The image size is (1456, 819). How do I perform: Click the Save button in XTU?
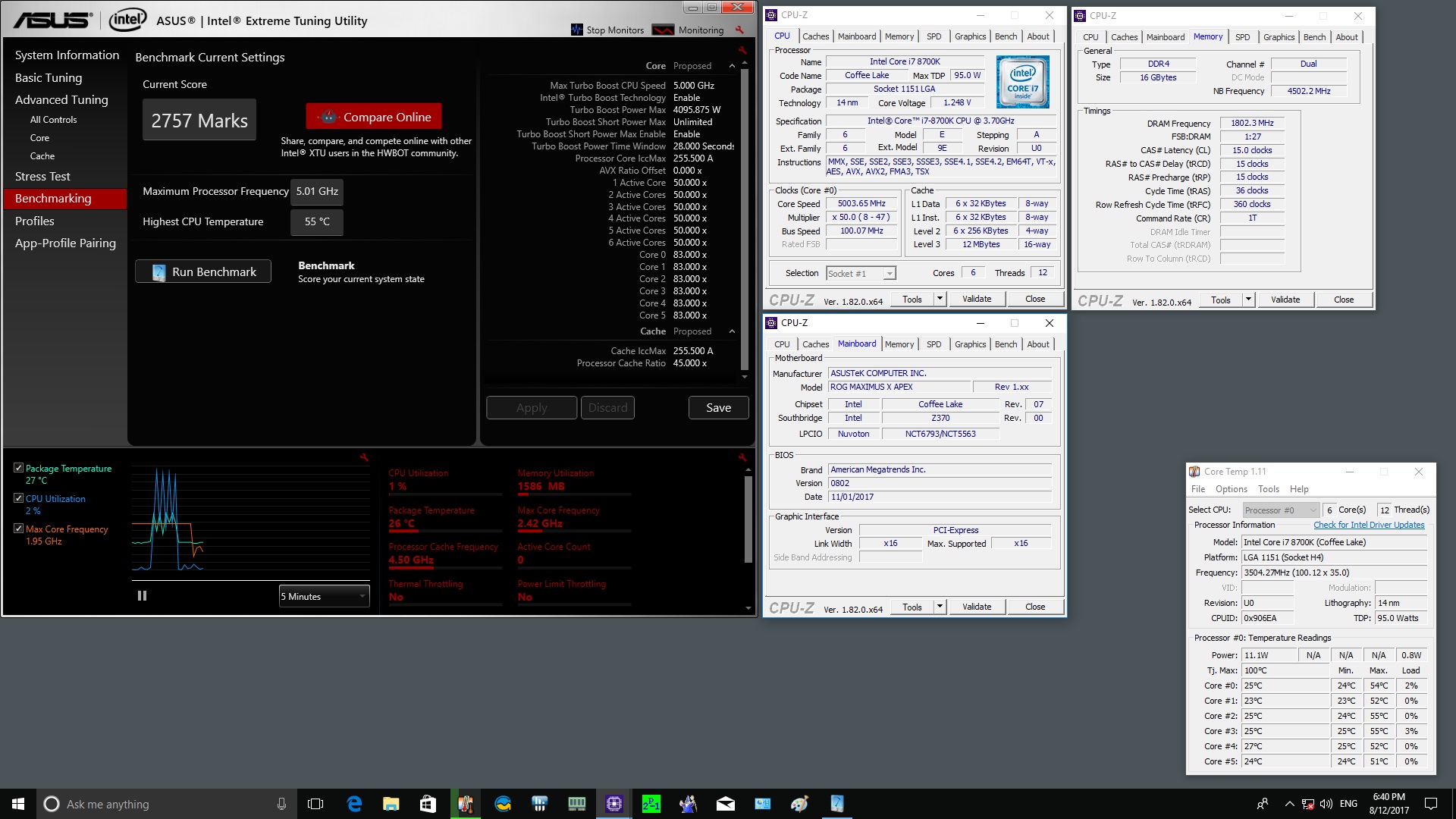point(718,407)
